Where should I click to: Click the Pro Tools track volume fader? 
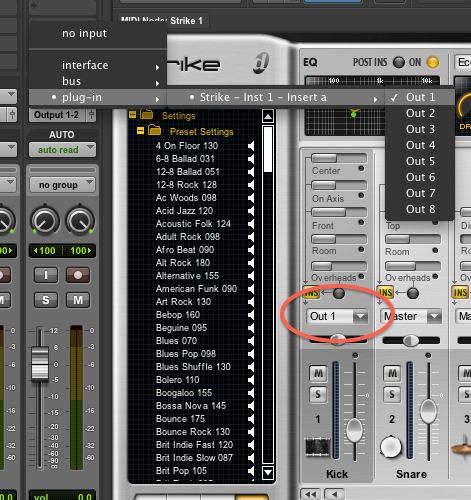[40, 364]
